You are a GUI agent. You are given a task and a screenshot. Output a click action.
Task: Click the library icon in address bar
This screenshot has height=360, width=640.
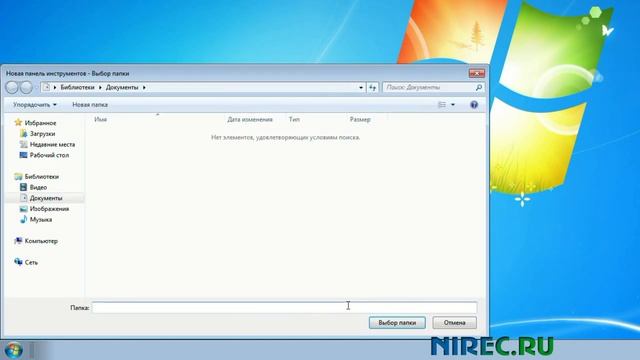[47, 87]
